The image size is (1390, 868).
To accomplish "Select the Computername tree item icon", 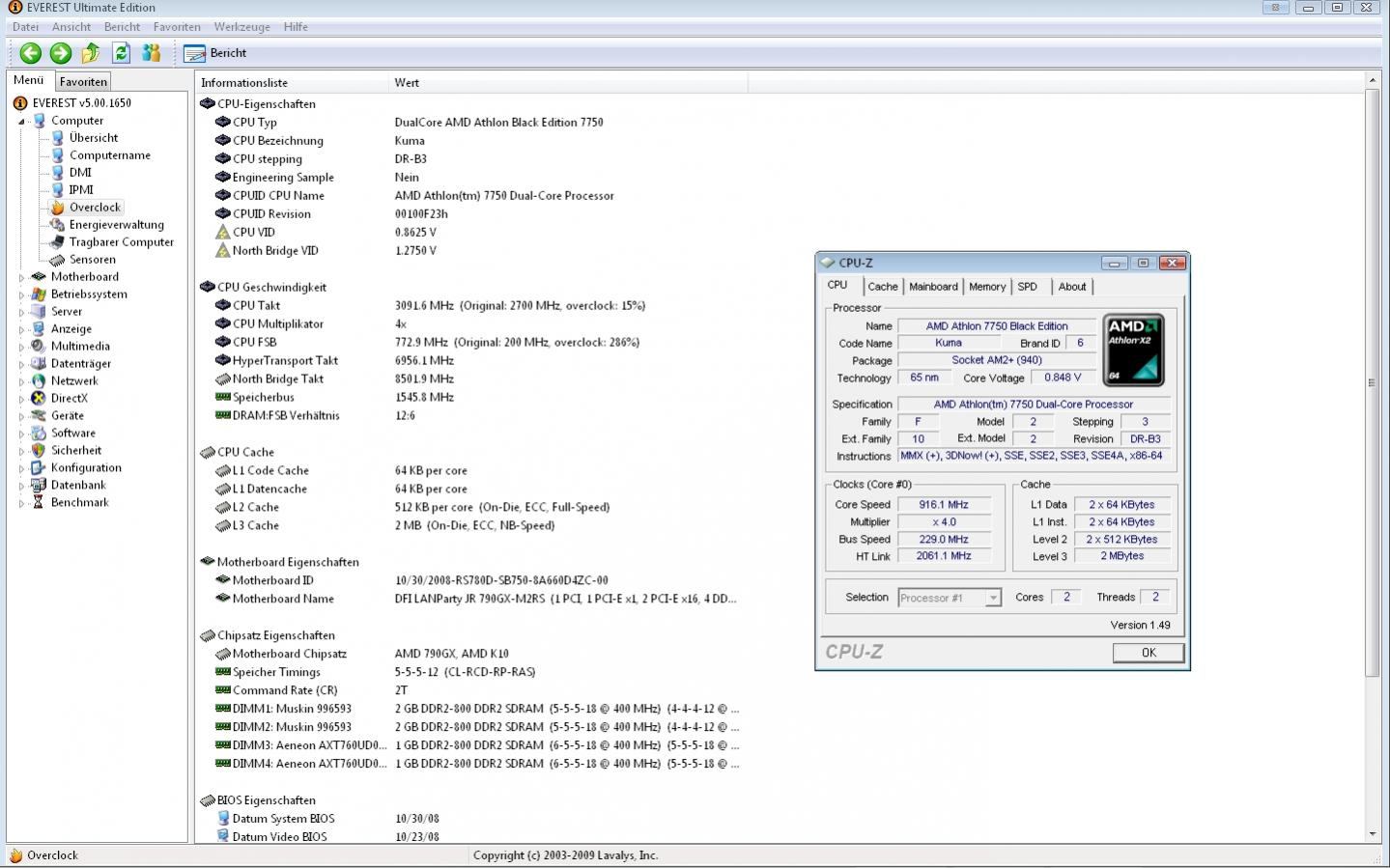I will point(57,155).
